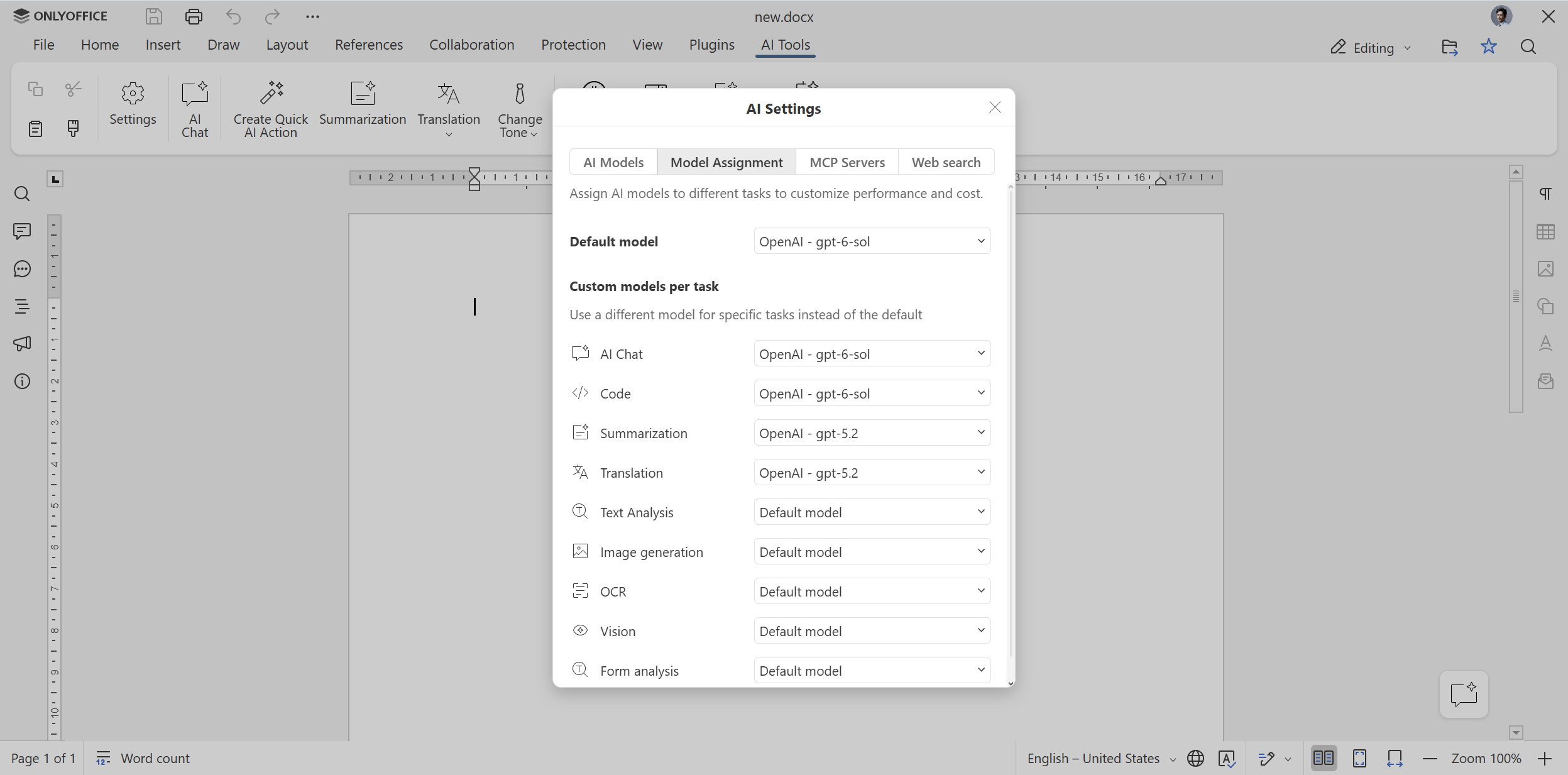1568x775 pixels.
Task: Click the Open file location icon
Action: (x=1449, y=47)
